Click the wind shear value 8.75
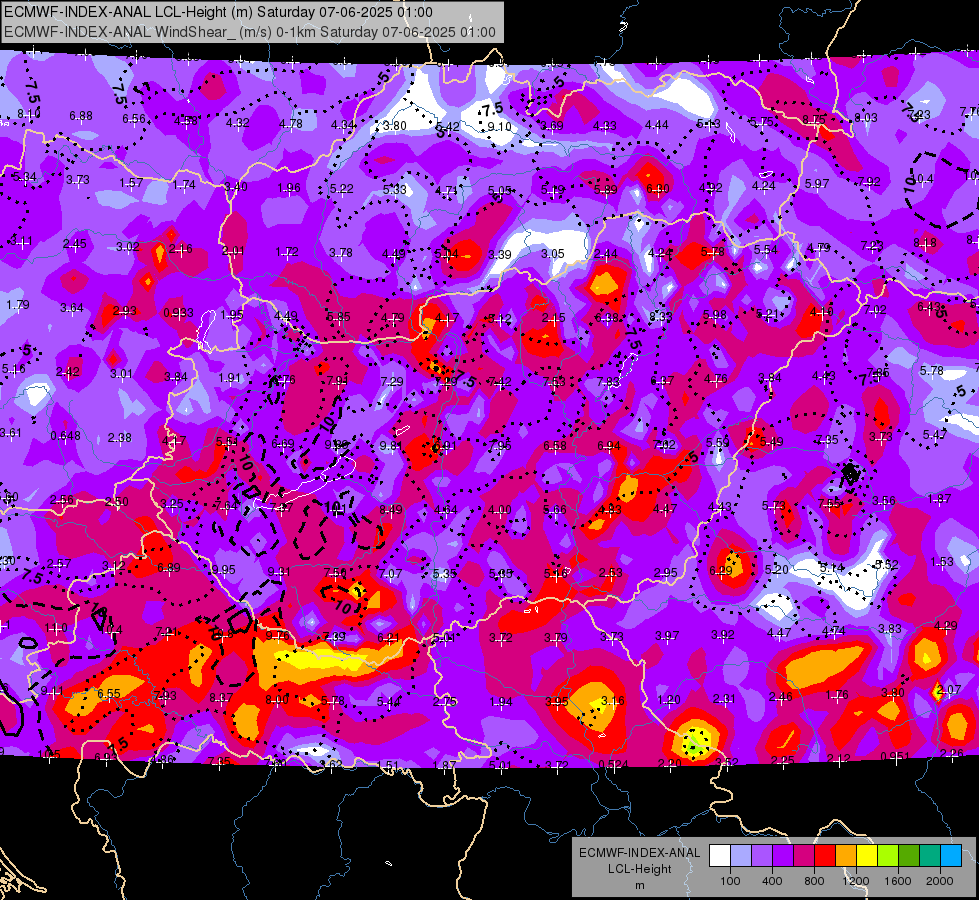Viewport: 979px width, 900px height. click(x=815, y=119)
